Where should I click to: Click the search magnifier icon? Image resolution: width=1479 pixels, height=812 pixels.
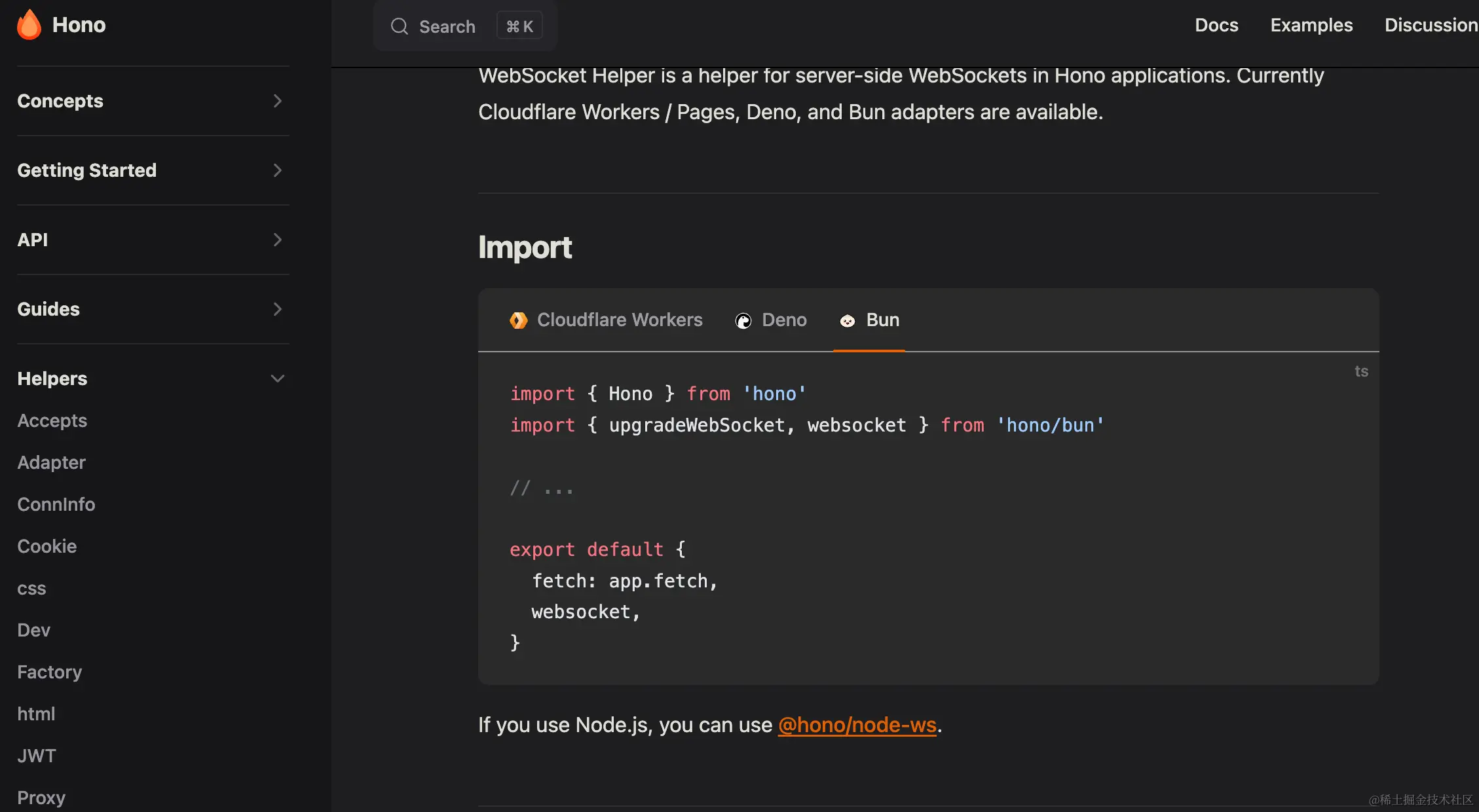400,26
